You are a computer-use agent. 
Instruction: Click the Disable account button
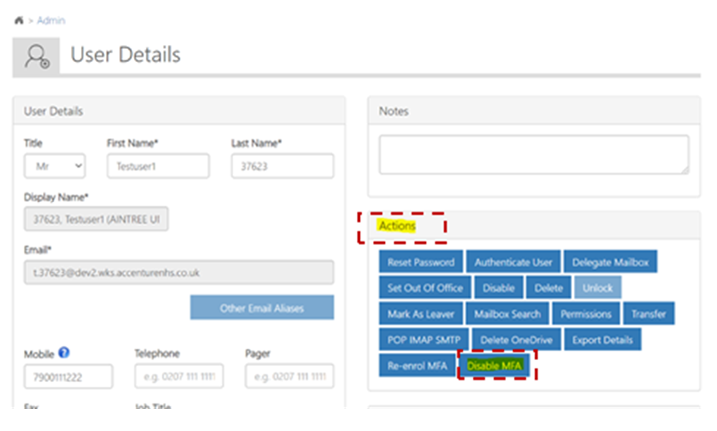498,288
